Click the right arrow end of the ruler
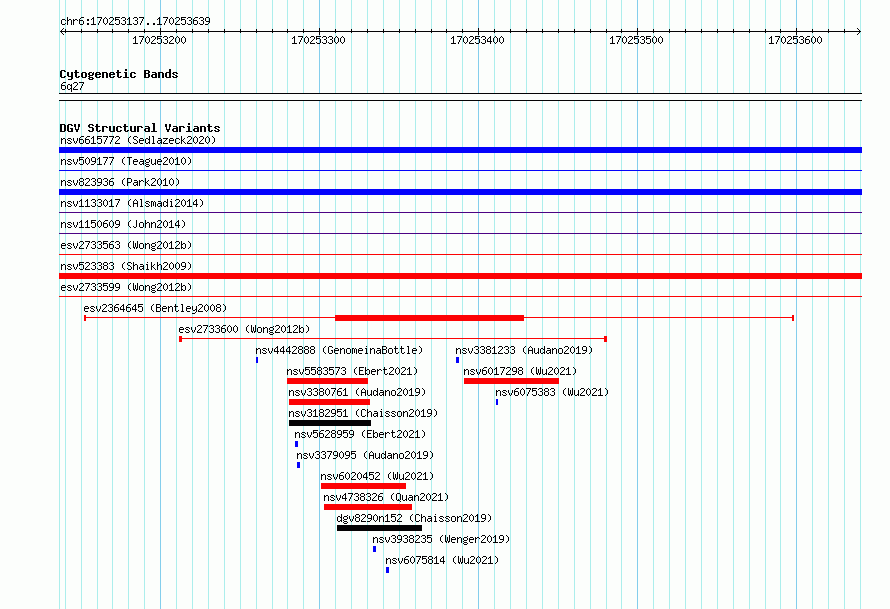Image resolution: width=890 pixels, height=609 pixels. coord(859,31)
